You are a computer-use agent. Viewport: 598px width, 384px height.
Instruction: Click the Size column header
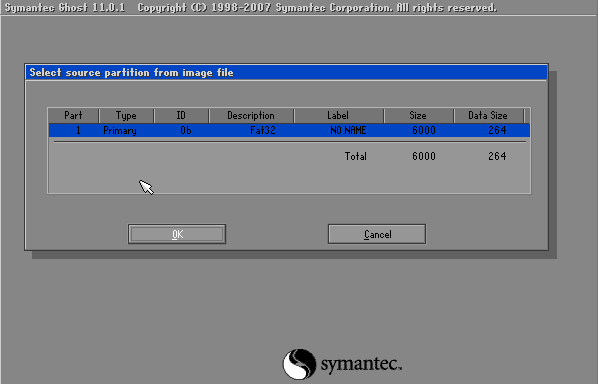click(x=418, y=116)
